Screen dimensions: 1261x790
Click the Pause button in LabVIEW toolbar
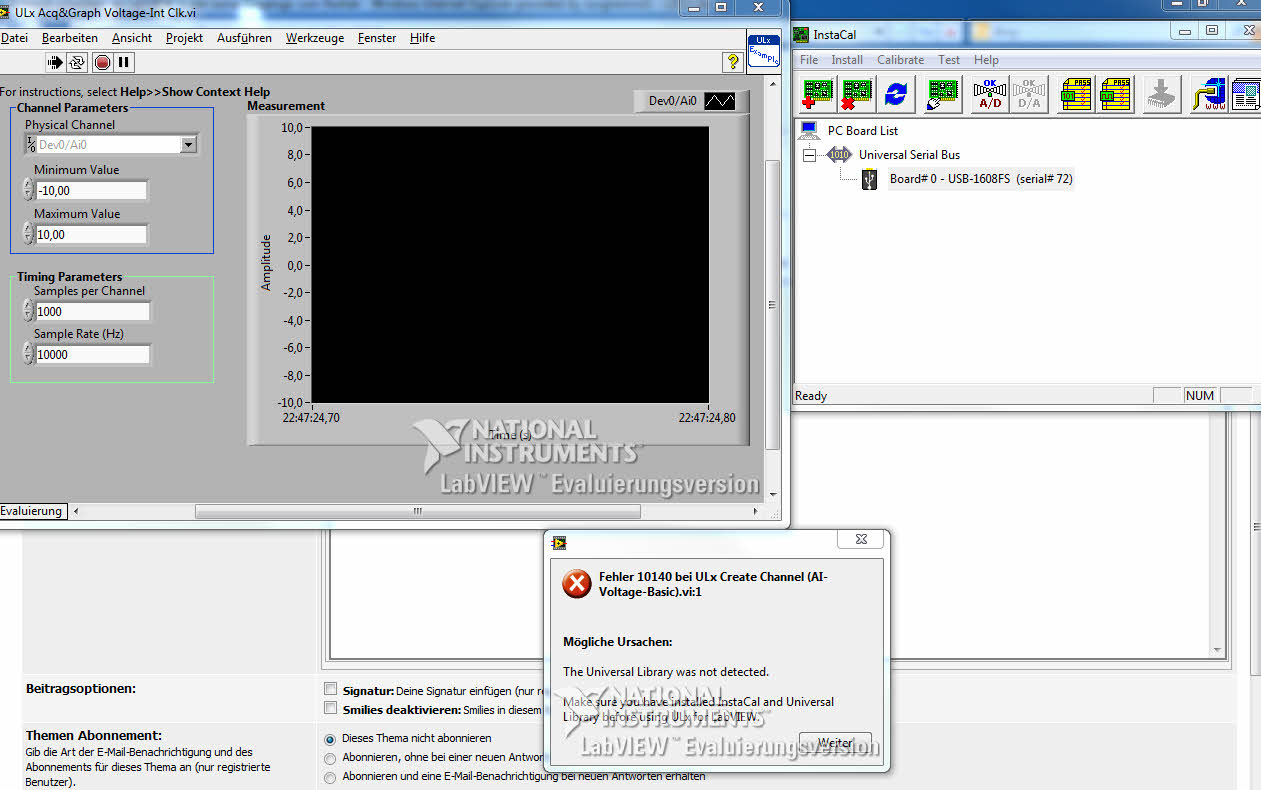coord(124,62)
